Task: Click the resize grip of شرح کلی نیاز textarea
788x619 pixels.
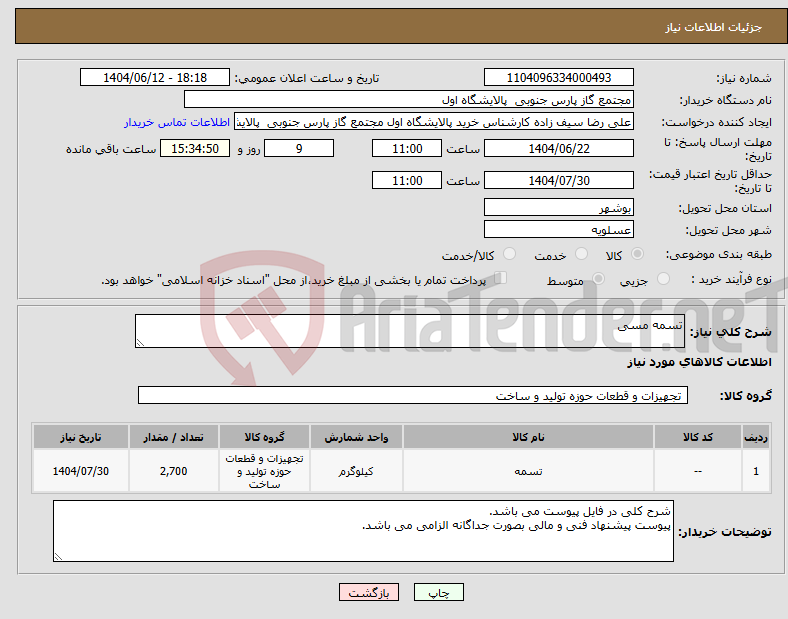Action: (x=140, y=343)
